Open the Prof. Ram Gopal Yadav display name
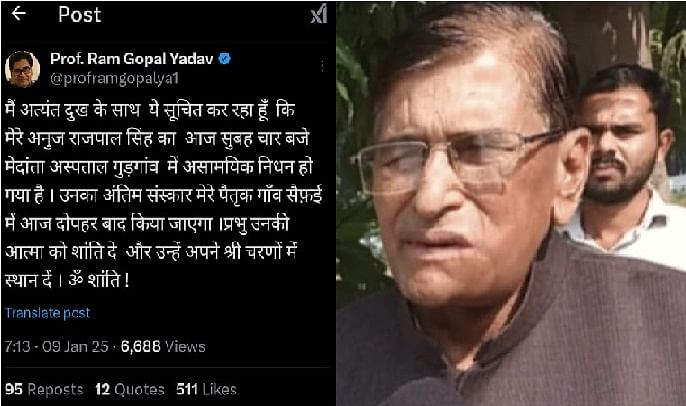 coord(132,59)
